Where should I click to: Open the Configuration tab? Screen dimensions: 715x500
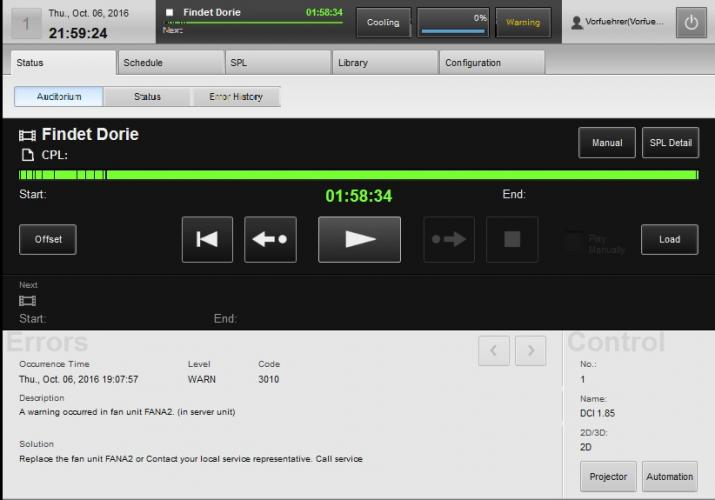pos(491,63)
